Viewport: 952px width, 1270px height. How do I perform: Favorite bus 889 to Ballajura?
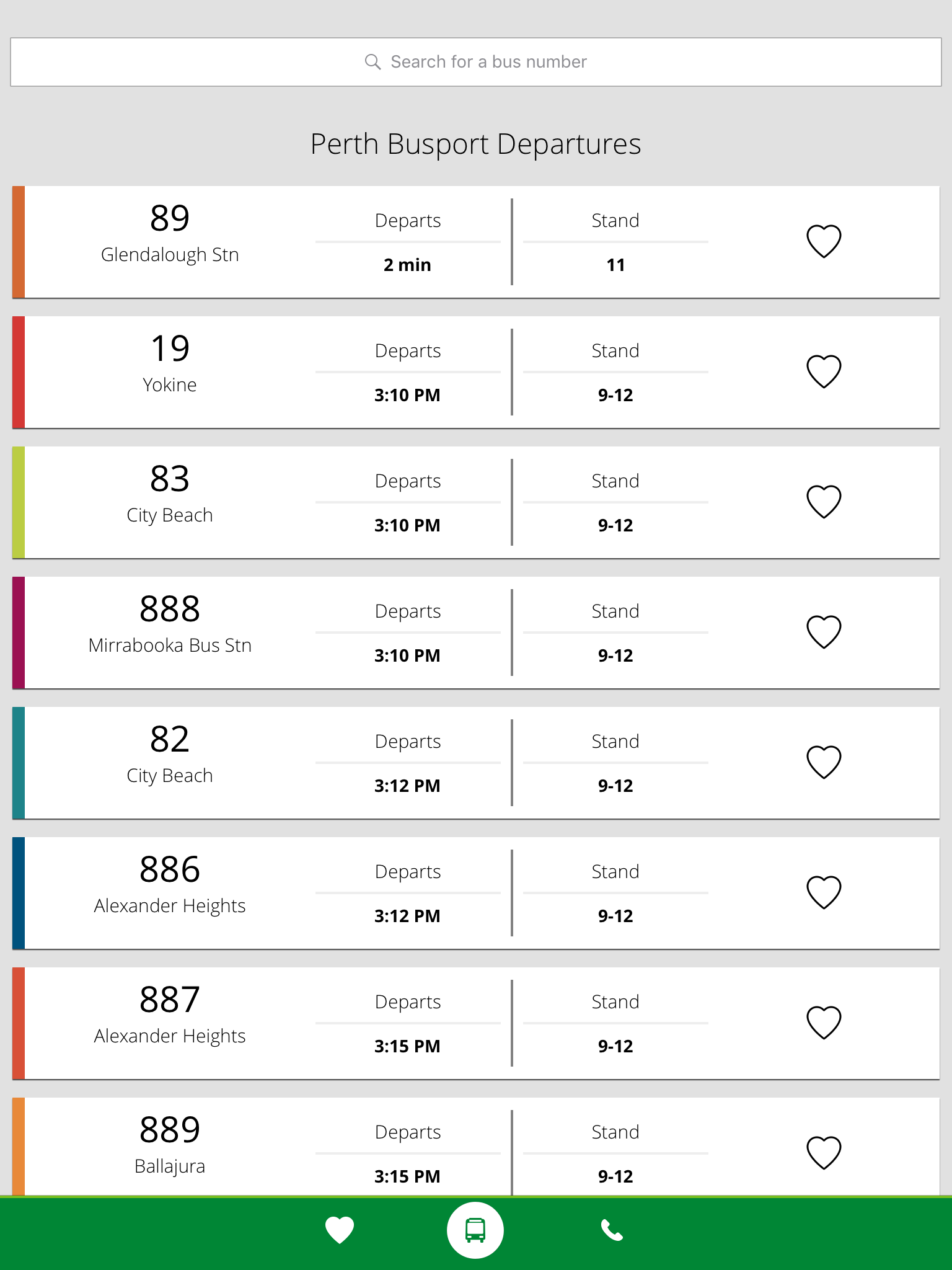pyautogui.click(x=824, y=1153)
